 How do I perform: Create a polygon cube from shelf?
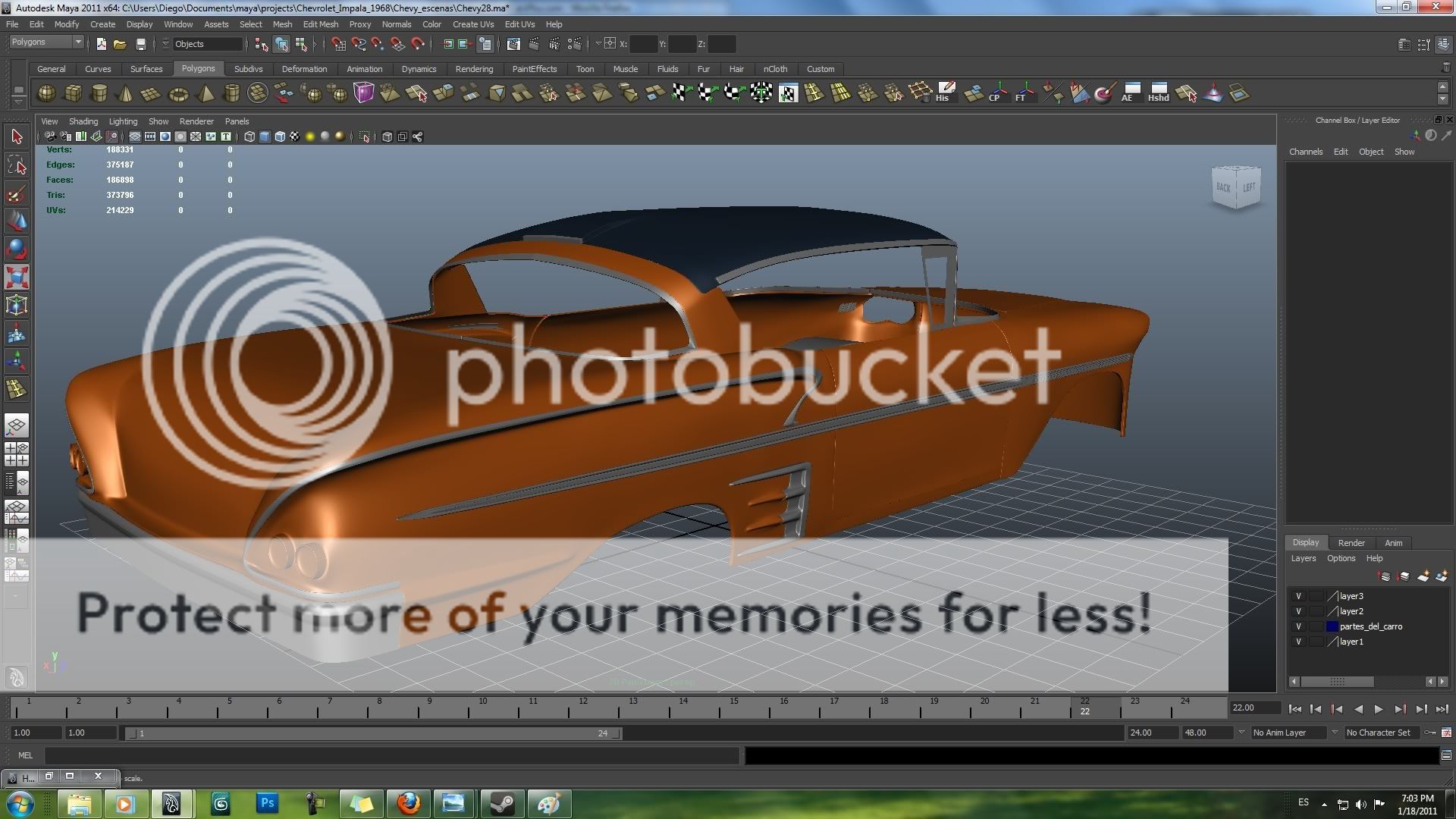(x=73, y=93)
